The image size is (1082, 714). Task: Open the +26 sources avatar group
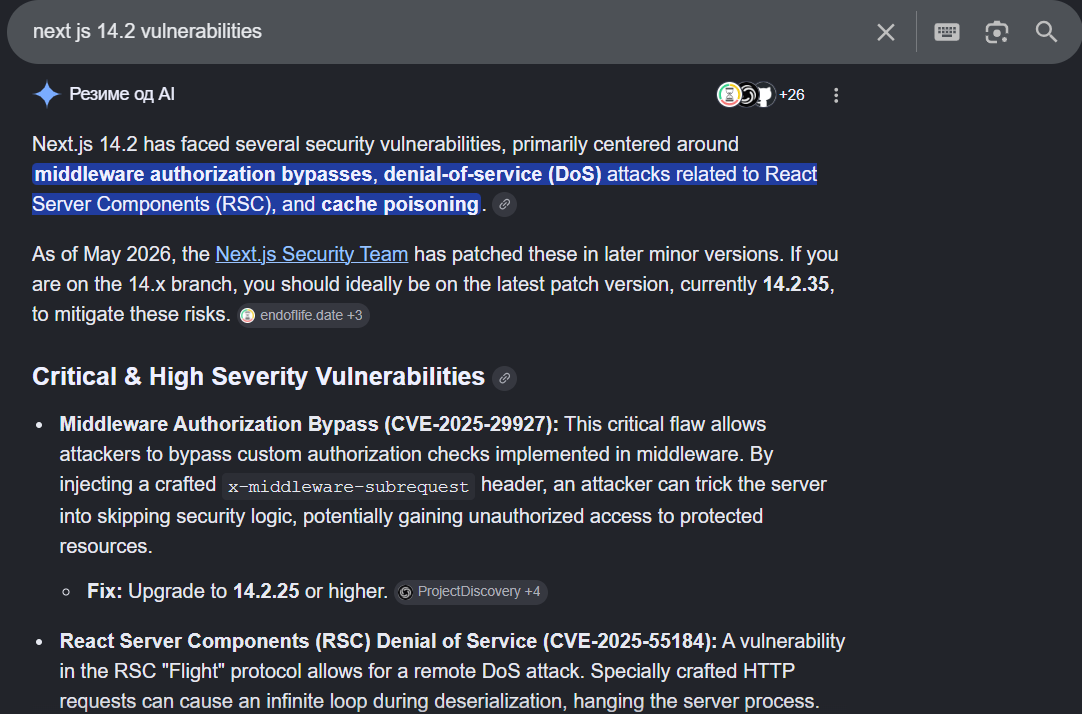tap(760, 95)
